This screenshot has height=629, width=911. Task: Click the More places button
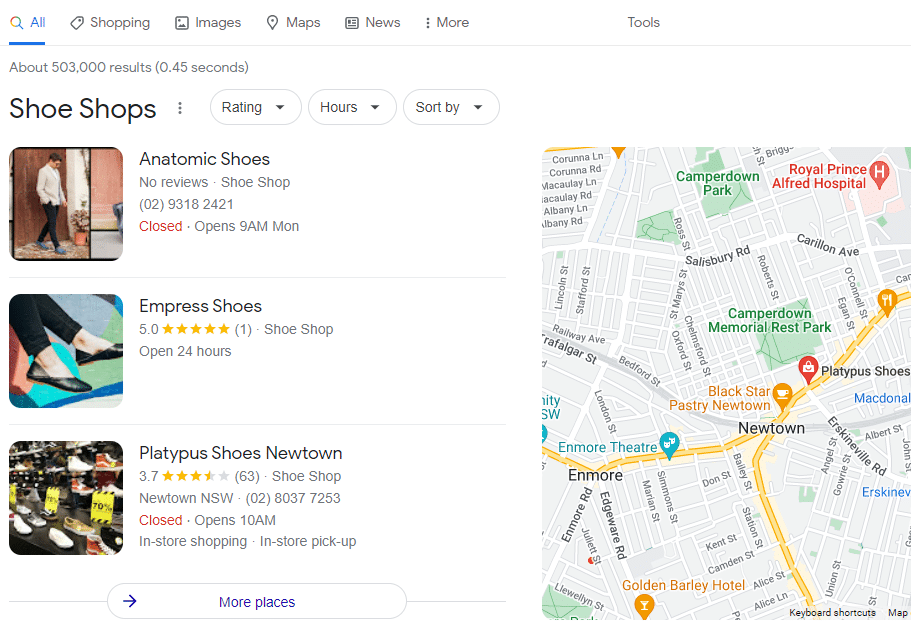(x=256, y=601)
